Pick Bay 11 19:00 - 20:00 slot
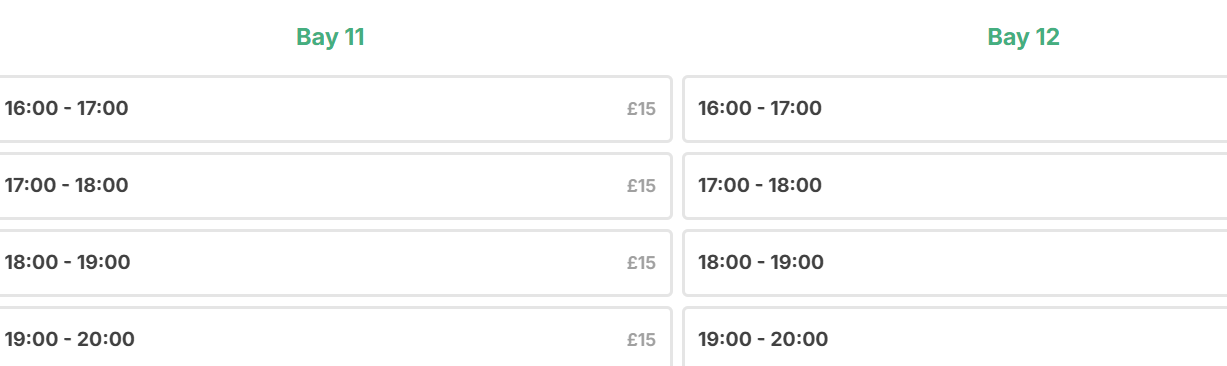Viewport: 1227px width, 366px height. (x=335, y=337)
